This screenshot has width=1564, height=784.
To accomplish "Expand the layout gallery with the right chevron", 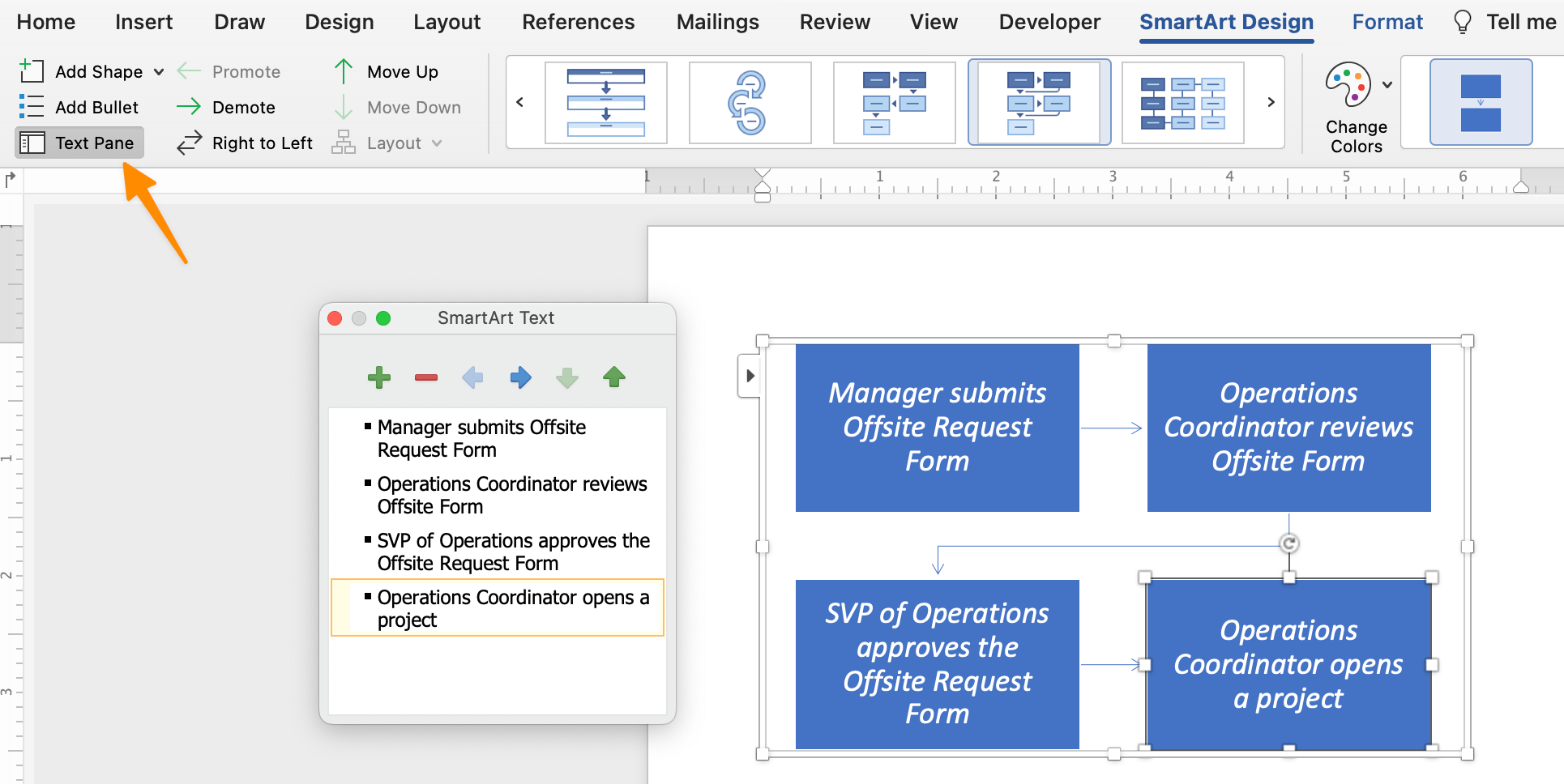I will [x=1270, y=103].
